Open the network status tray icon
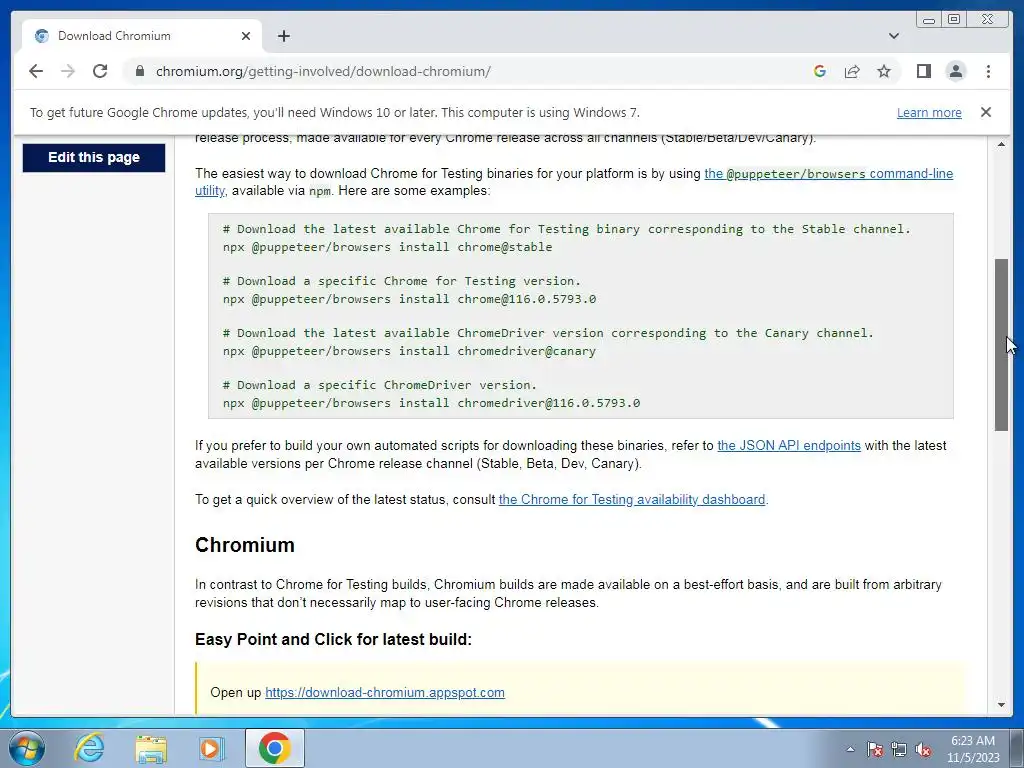This screenshot has height=768, width=1024. coord(899,749)
